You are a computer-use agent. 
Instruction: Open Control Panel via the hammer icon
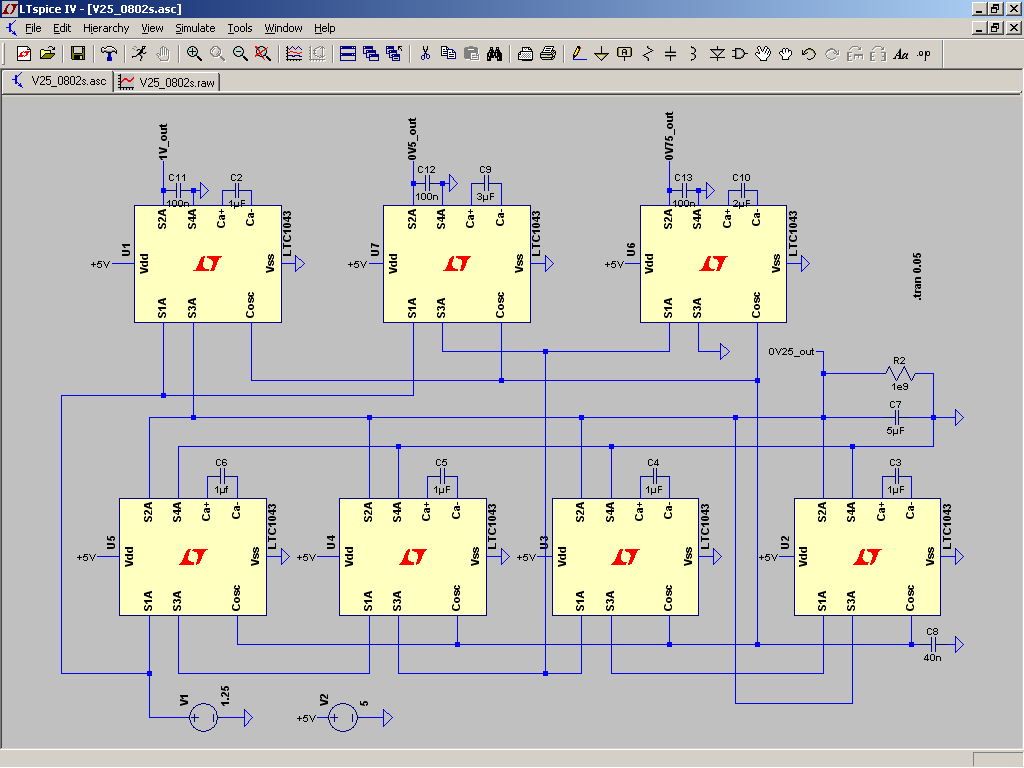[x=108, y=54]
